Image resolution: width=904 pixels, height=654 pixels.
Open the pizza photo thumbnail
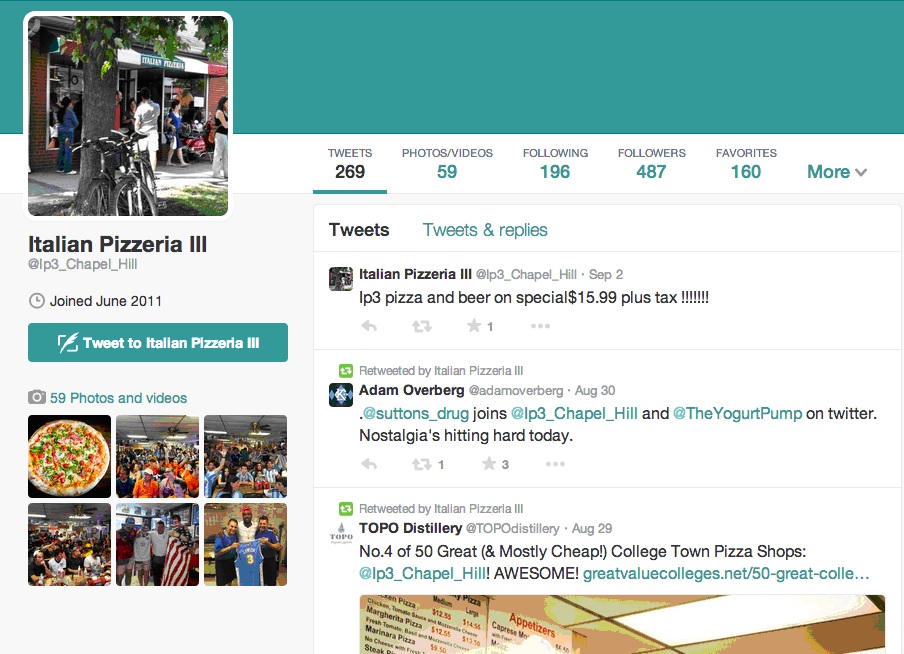69,456
